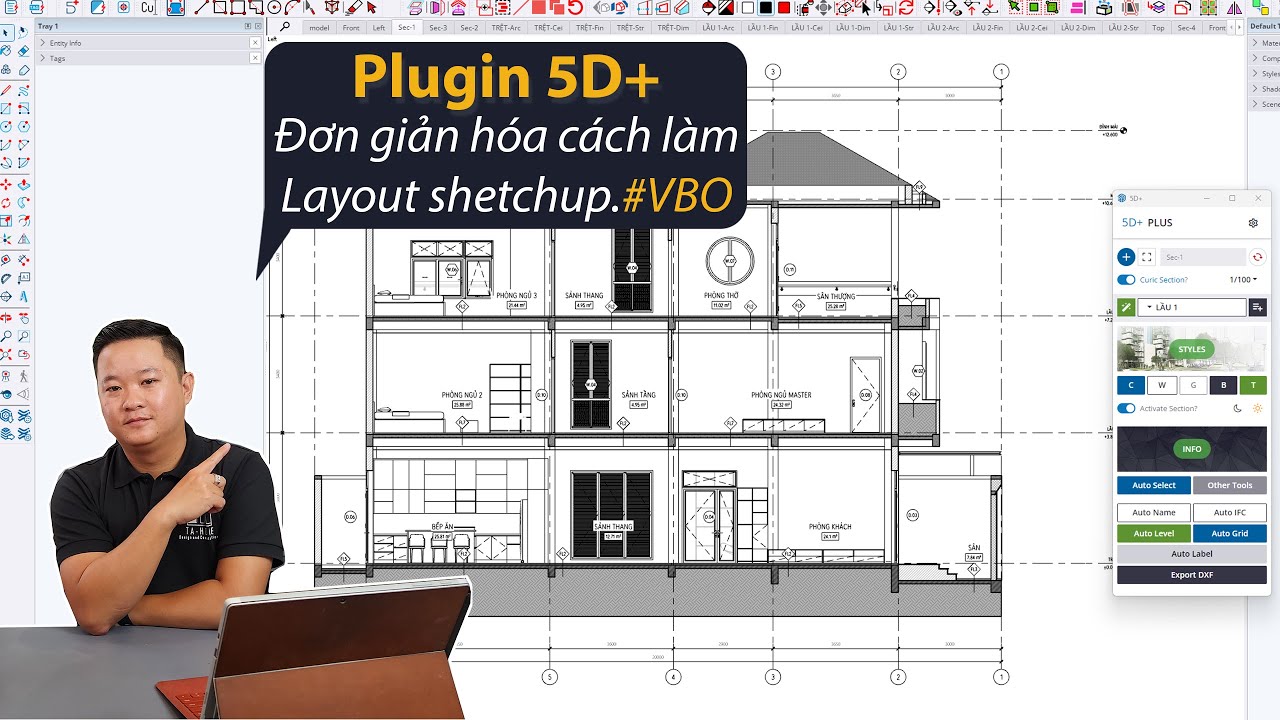Switch to the TRỆT-Arc scene tab

click(x=507, y=28)
